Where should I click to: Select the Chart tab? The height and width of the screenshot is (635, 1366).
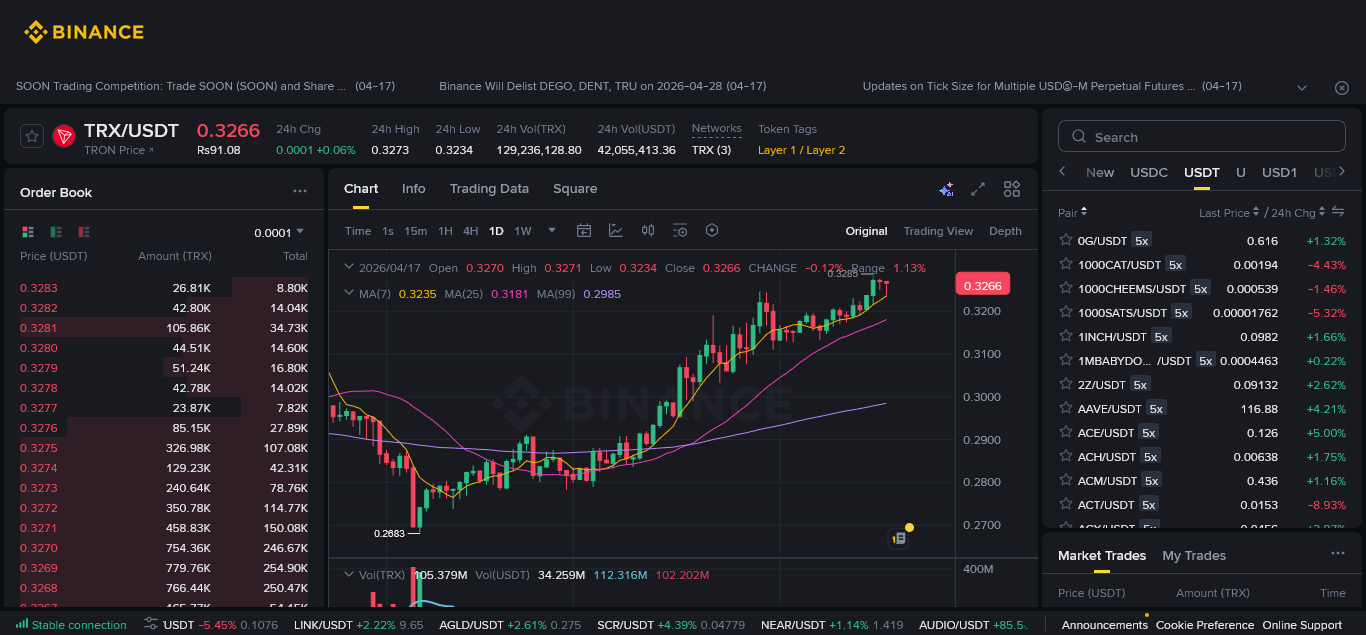[x=361, y=188]
